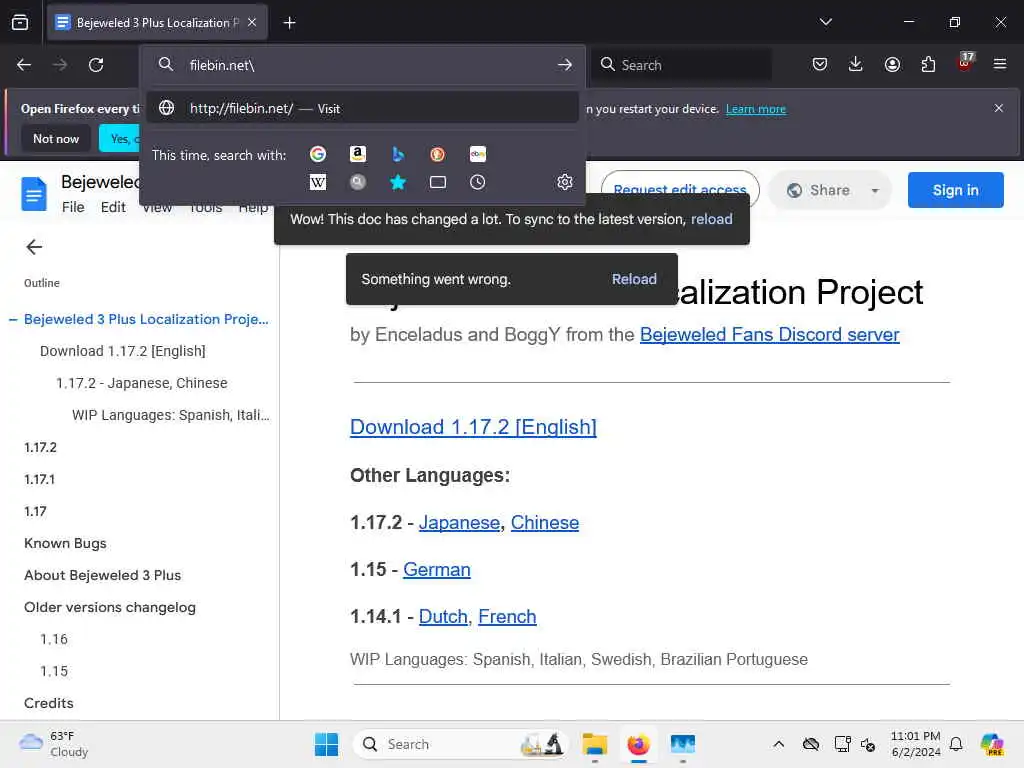Go back with the browser back arrow
This screenshot has width=1024, height=768.
[x=24, y=65]
